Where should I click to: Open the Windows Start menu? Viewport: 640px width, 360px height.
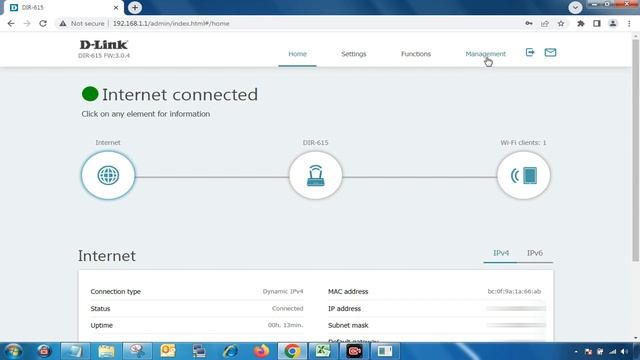pyautogui.click(x=13, y=351)
